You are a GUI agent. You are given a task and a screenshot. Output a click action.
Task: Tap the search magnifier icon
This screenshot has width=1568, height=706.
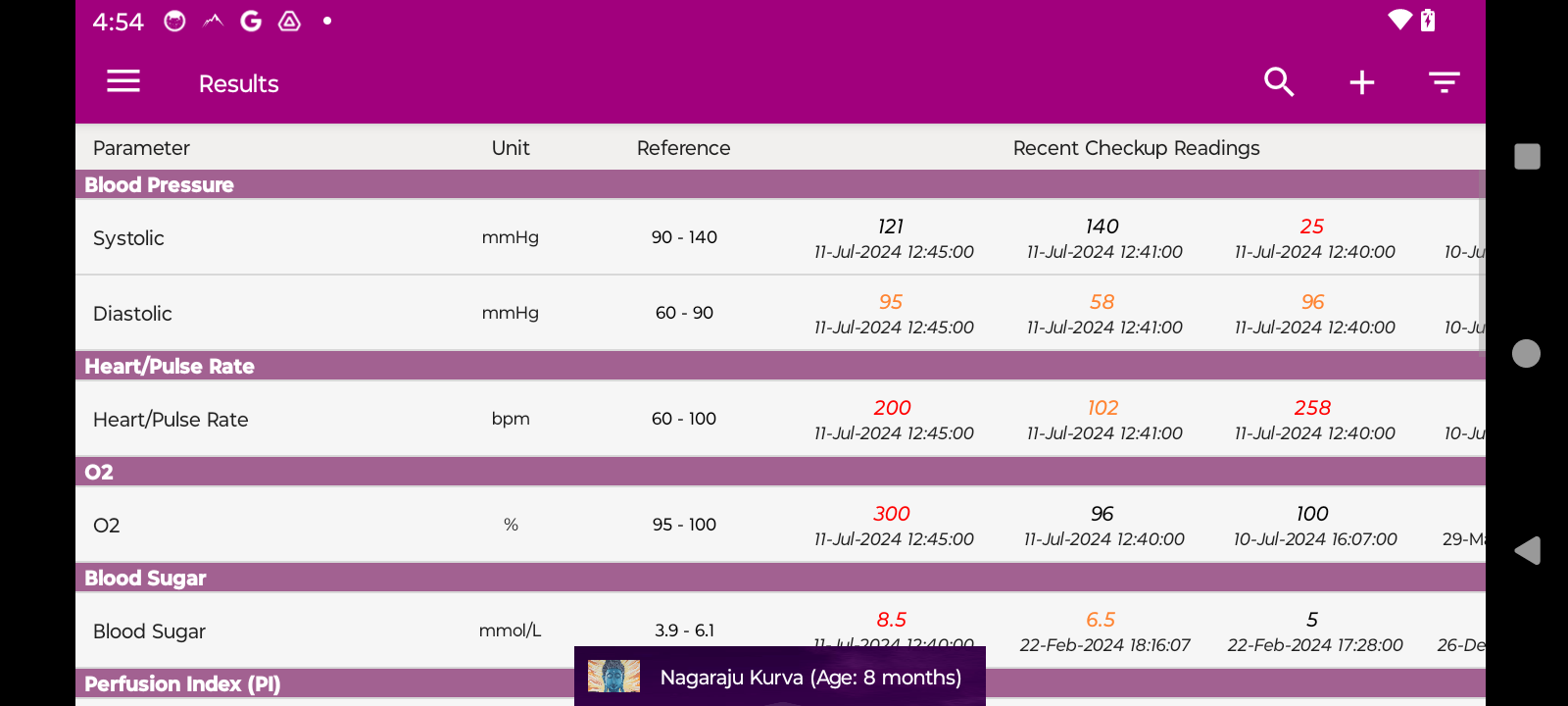pos(1279,82)
